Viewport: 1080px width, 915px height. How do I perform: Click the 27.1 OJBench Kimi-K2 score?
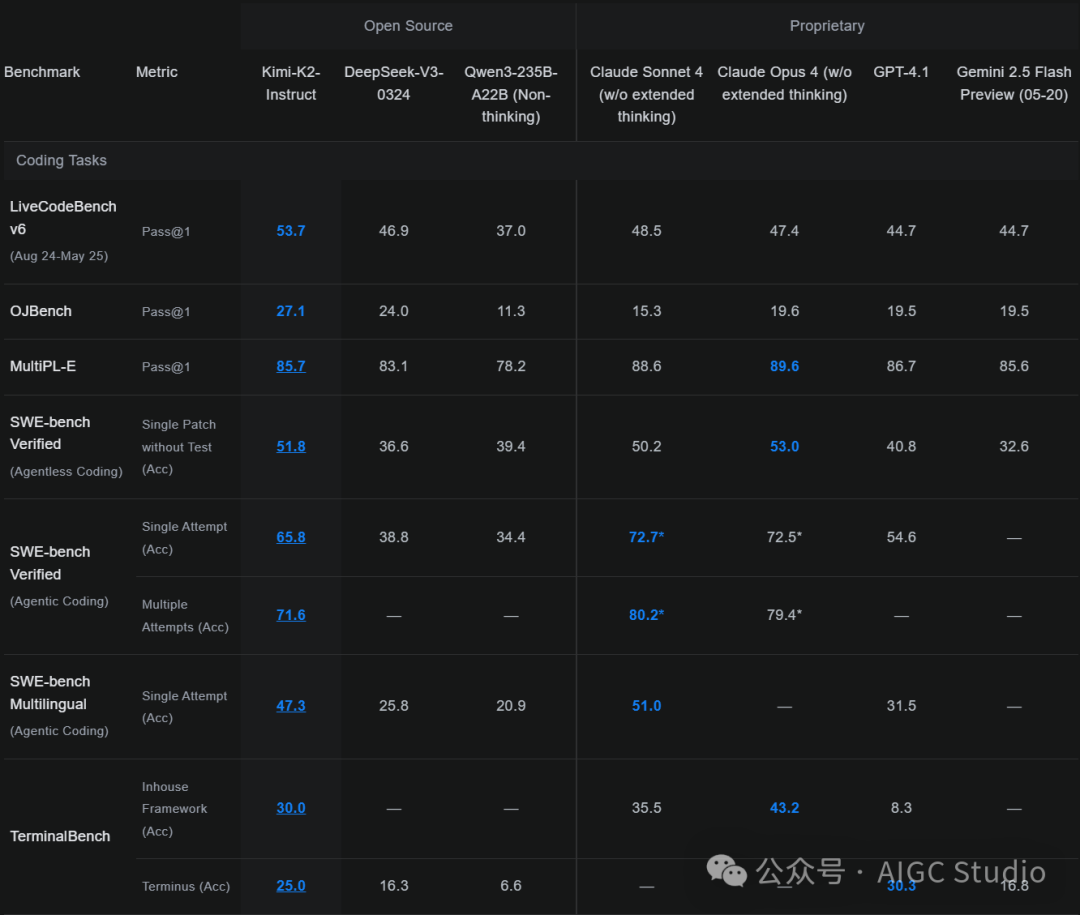[291, 311]
